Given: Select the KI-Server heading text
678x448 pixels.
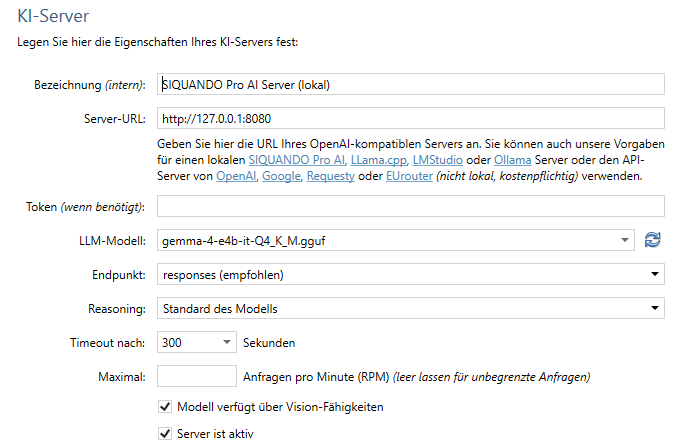Looking at the screenshot, I should [53, 16].
